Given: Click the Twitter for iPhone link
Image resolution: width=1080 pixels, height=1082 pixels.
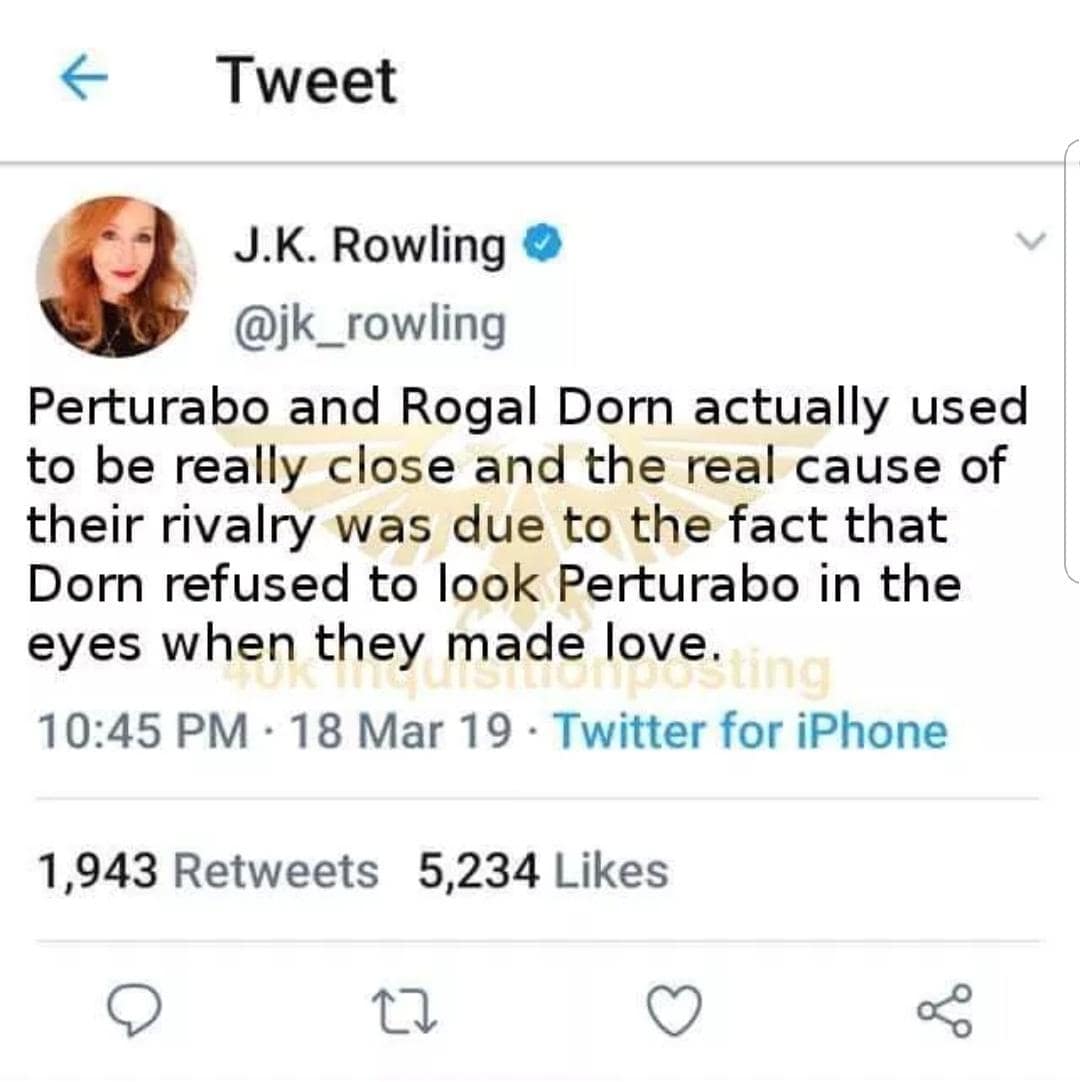Looking at the screenshot, I should [749, 731].
